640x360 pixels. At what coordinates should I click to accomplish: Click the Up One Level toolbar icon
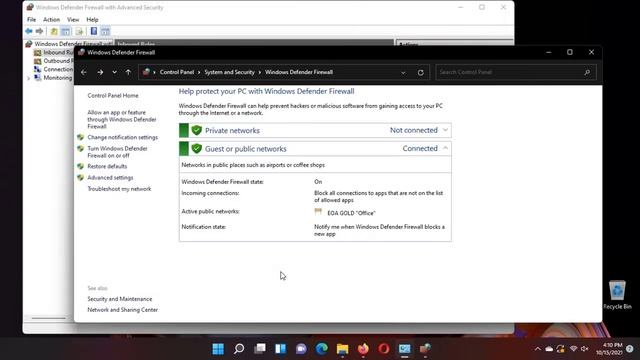coord(54,31)
